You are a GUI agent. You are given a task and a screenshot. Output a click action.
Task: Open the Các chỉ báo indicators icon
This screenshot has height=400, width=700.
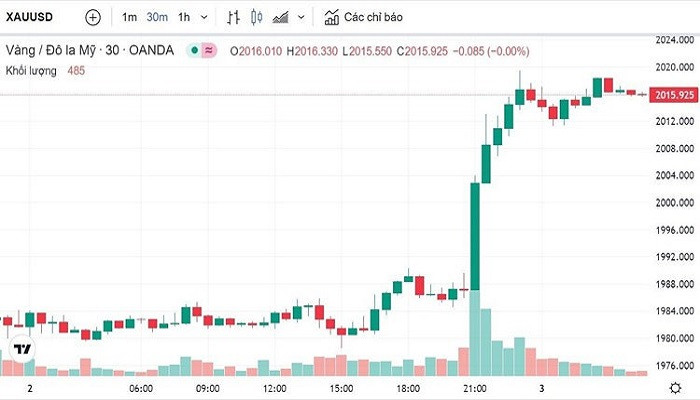[331, 18]
